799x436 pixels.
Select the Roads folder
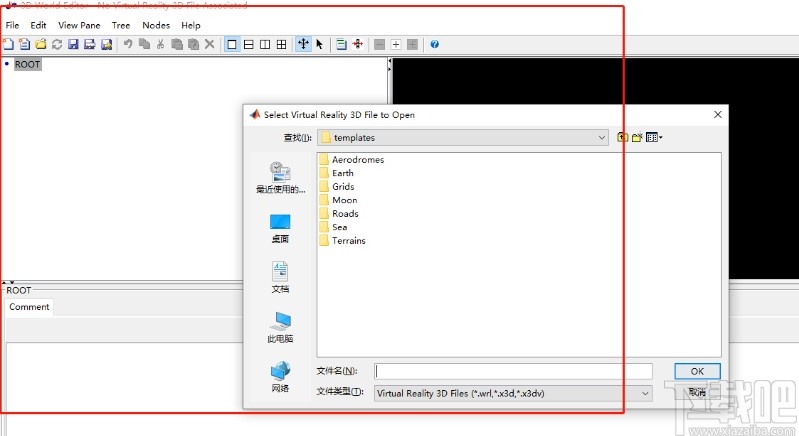click(x=339, y=213)
